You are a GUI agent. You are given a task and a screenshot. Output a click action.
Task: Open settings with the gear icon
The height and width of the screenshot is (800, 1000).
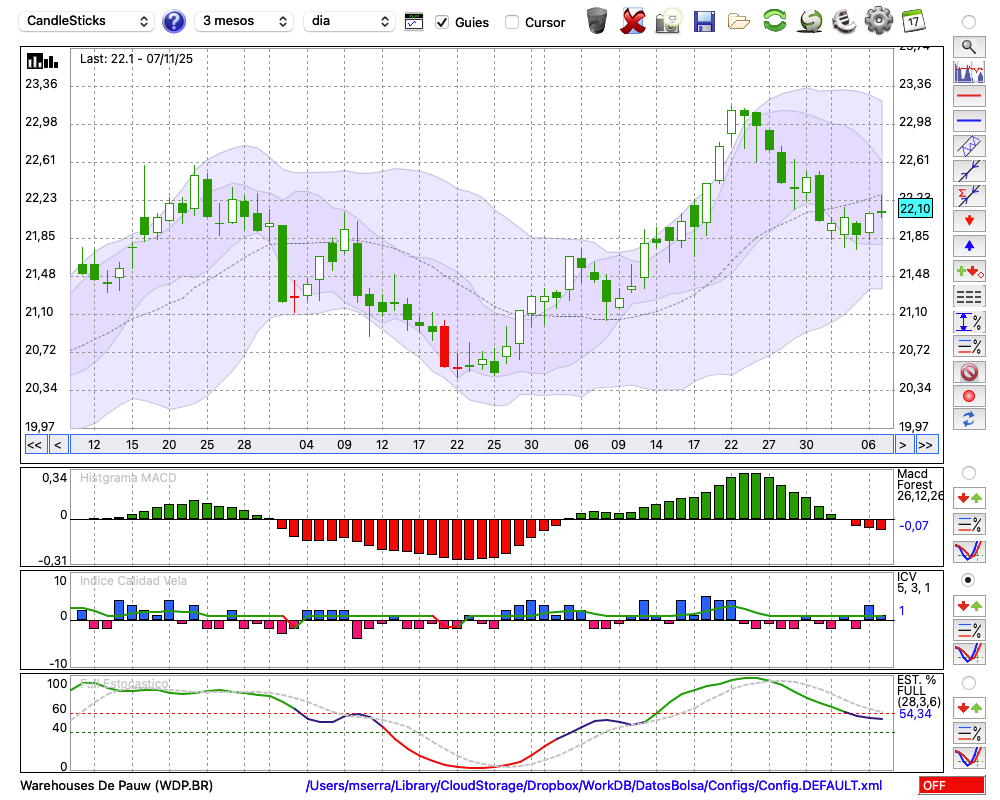click(x=878, y=21)
